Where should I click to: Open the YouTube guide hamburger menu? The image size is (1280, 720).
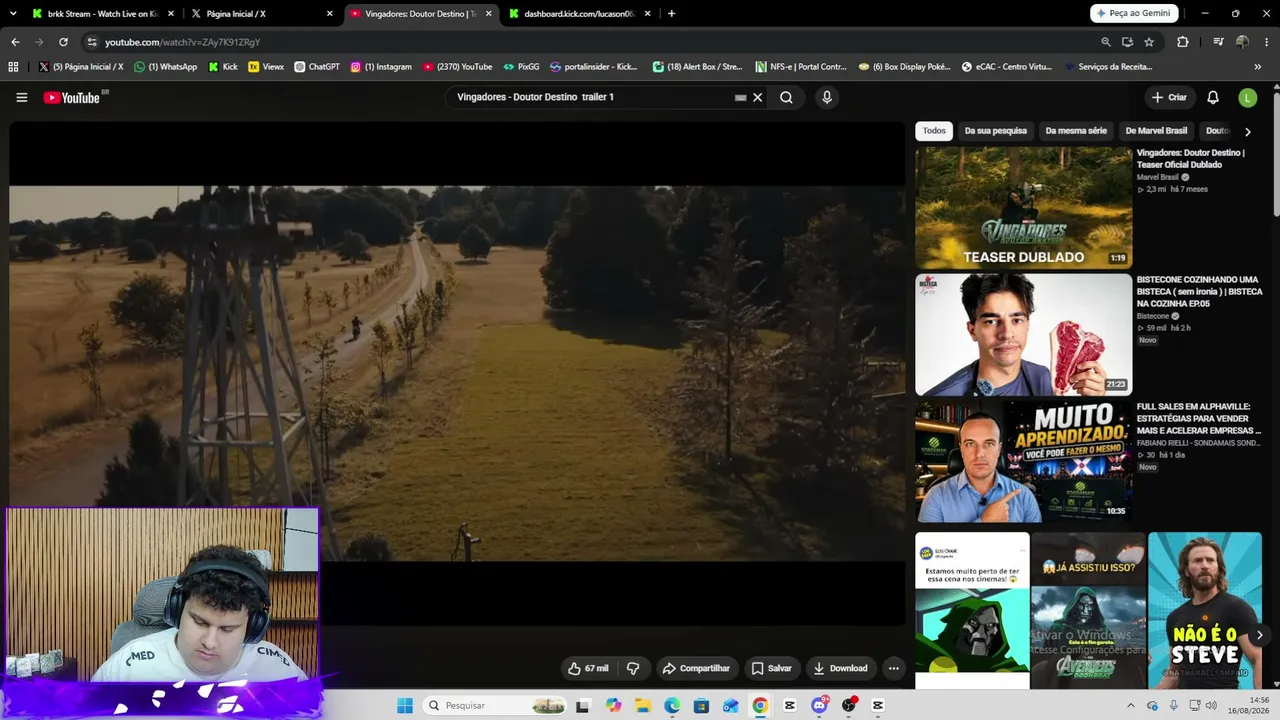tap(22, 97)
